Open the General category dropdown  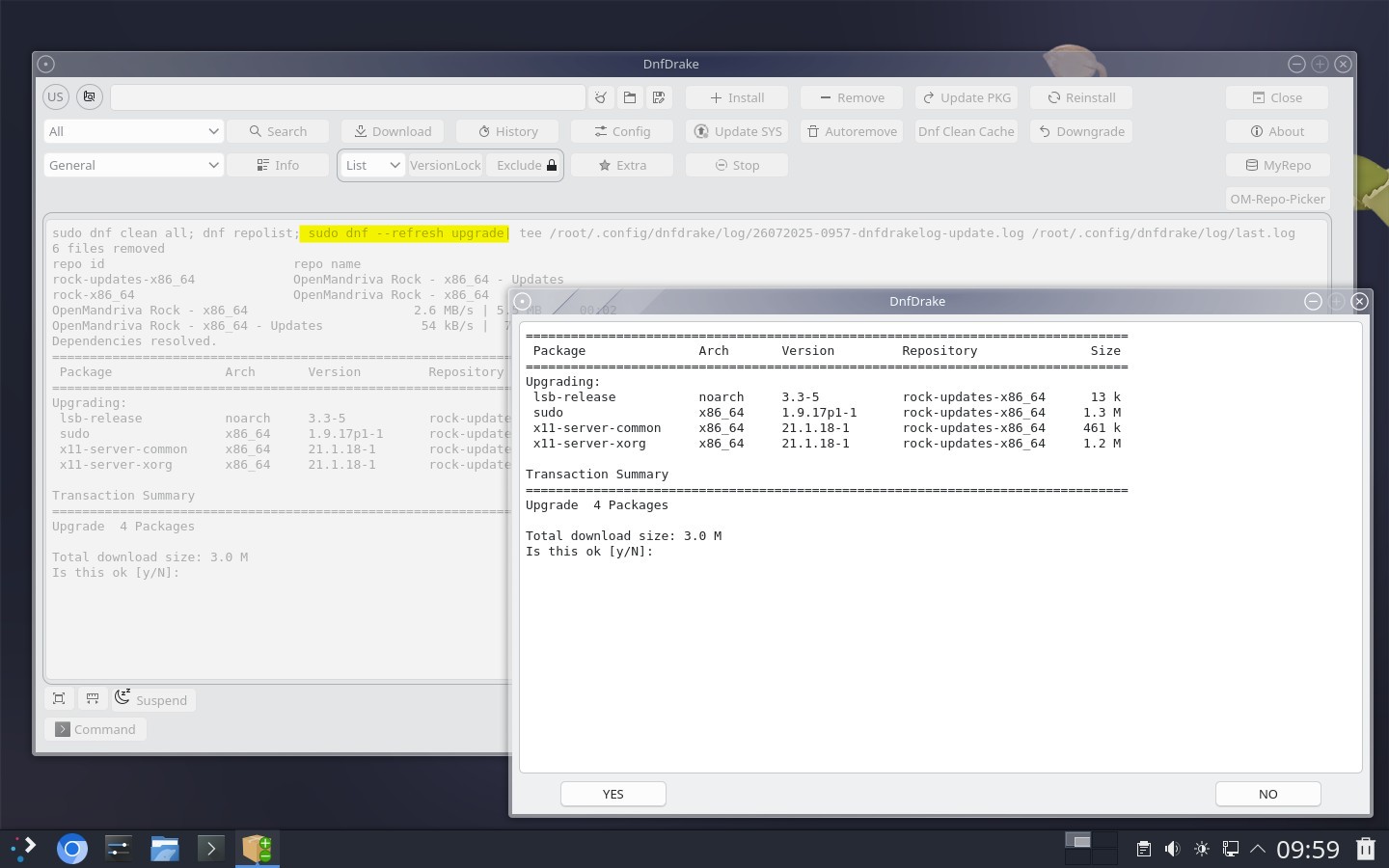133,165
